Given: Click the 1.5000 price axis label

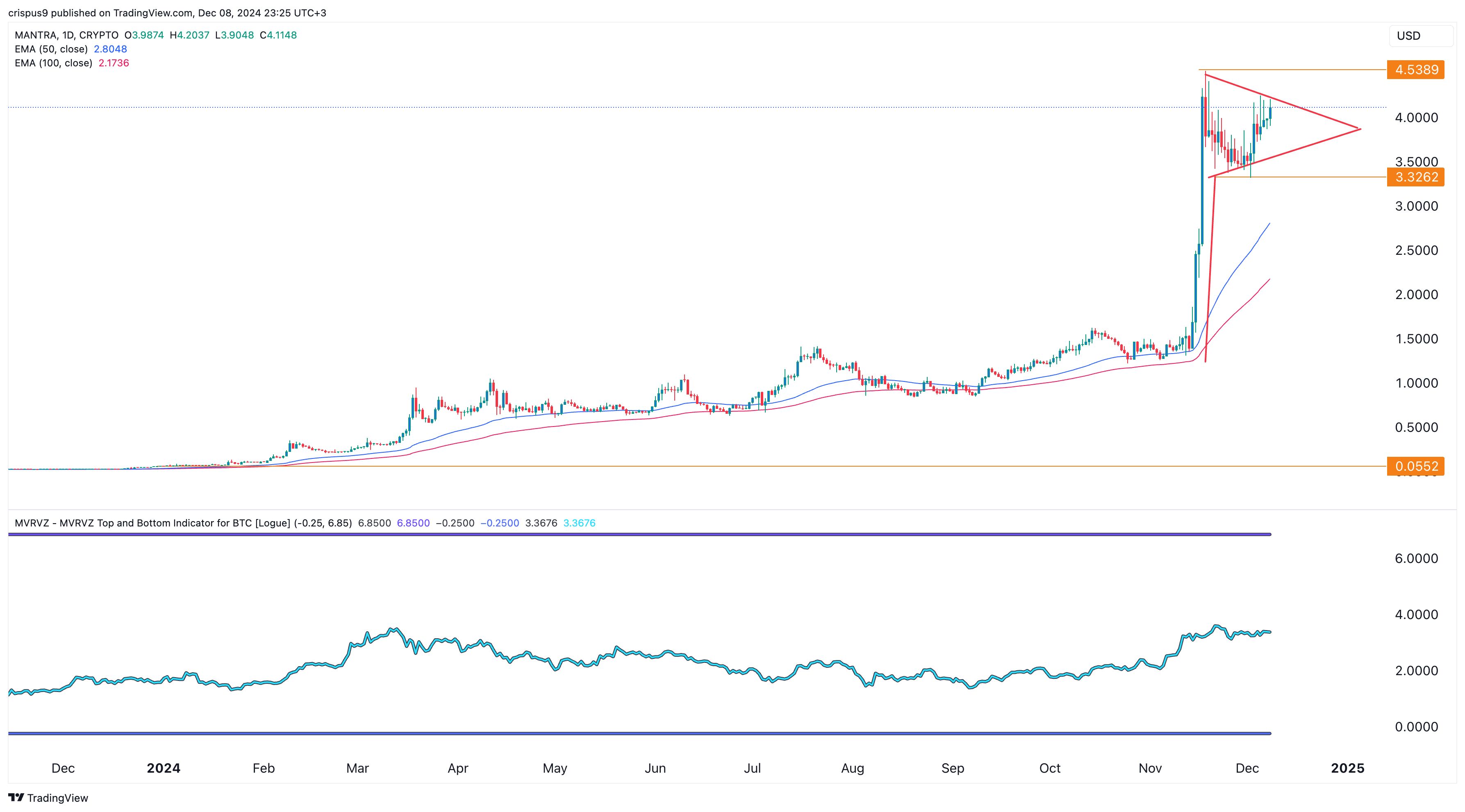Looking at the screenshot, I should click(x=1416, y=339).
